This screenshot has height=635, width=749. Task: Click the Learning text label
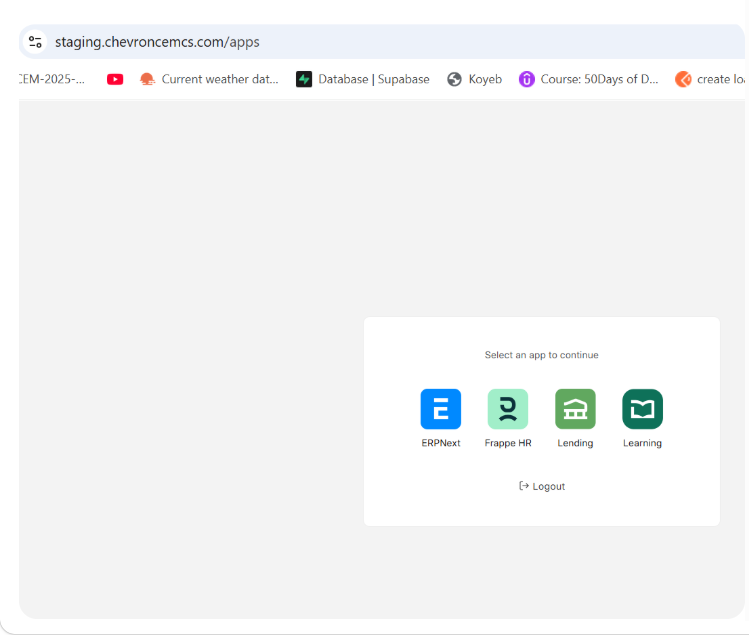click(642, 443)
